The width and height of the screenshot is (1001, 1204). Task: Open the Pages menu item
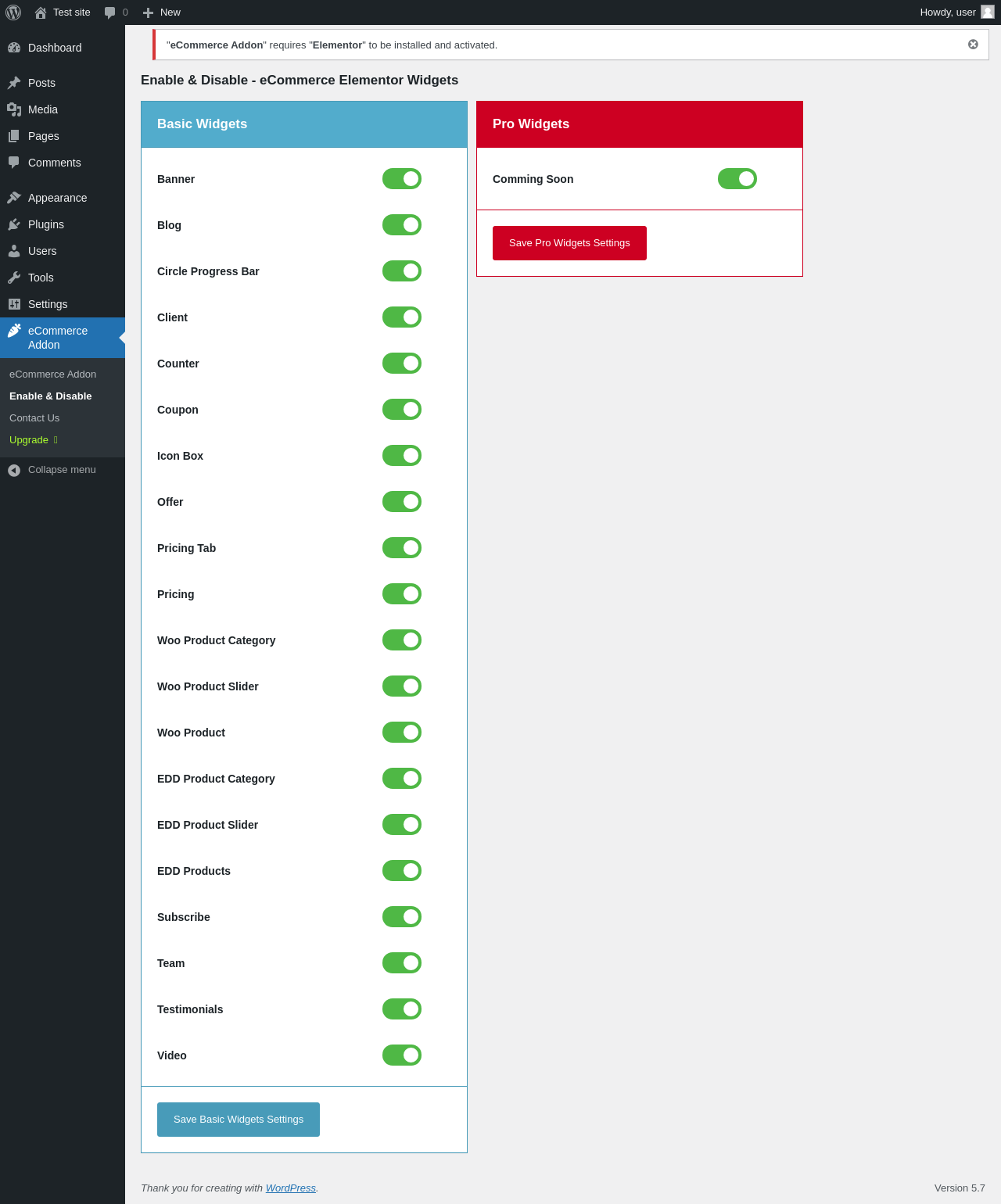pos(63,136)
